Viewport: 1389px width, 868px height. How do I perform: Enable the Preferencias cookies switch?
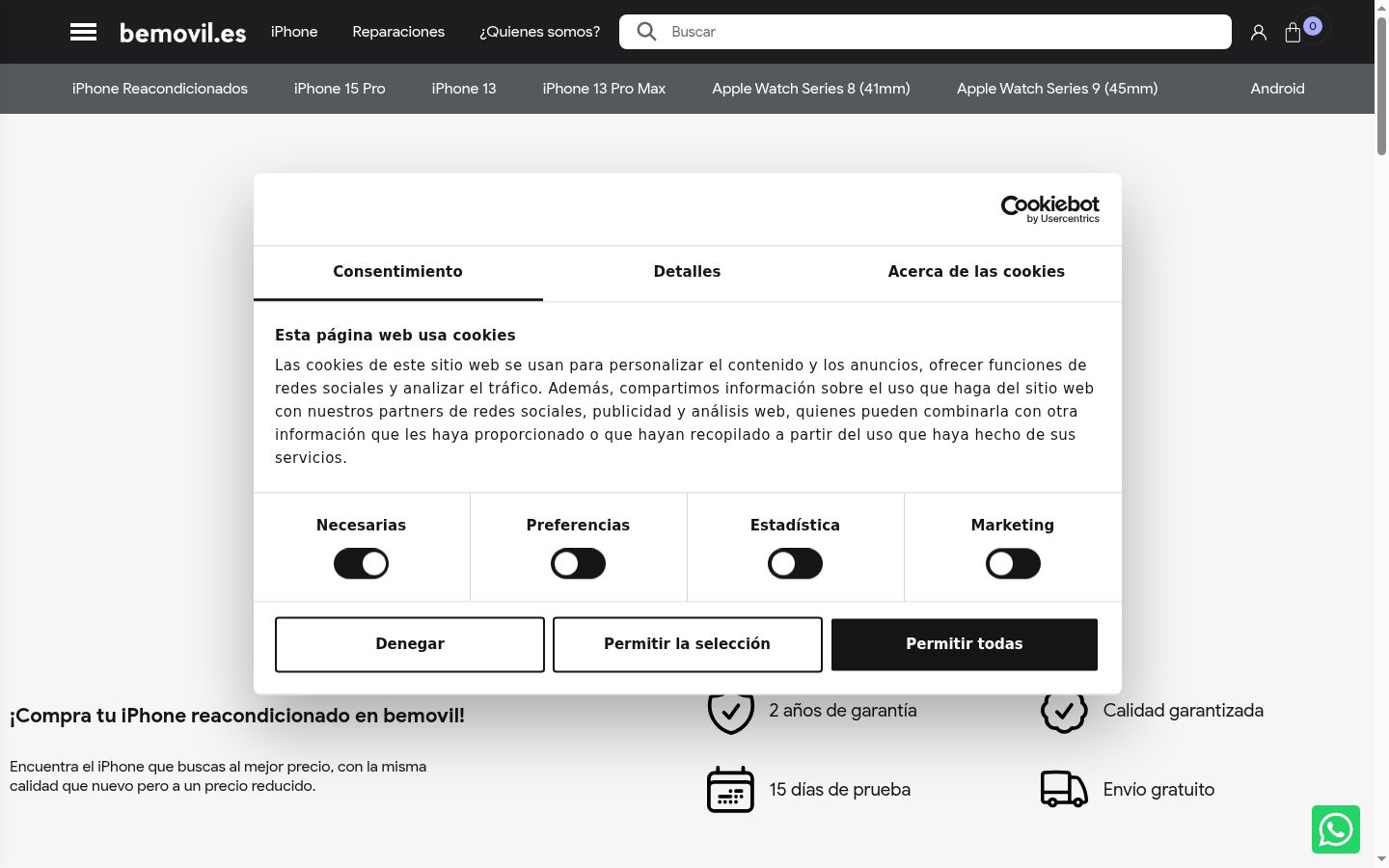(578, 563)
